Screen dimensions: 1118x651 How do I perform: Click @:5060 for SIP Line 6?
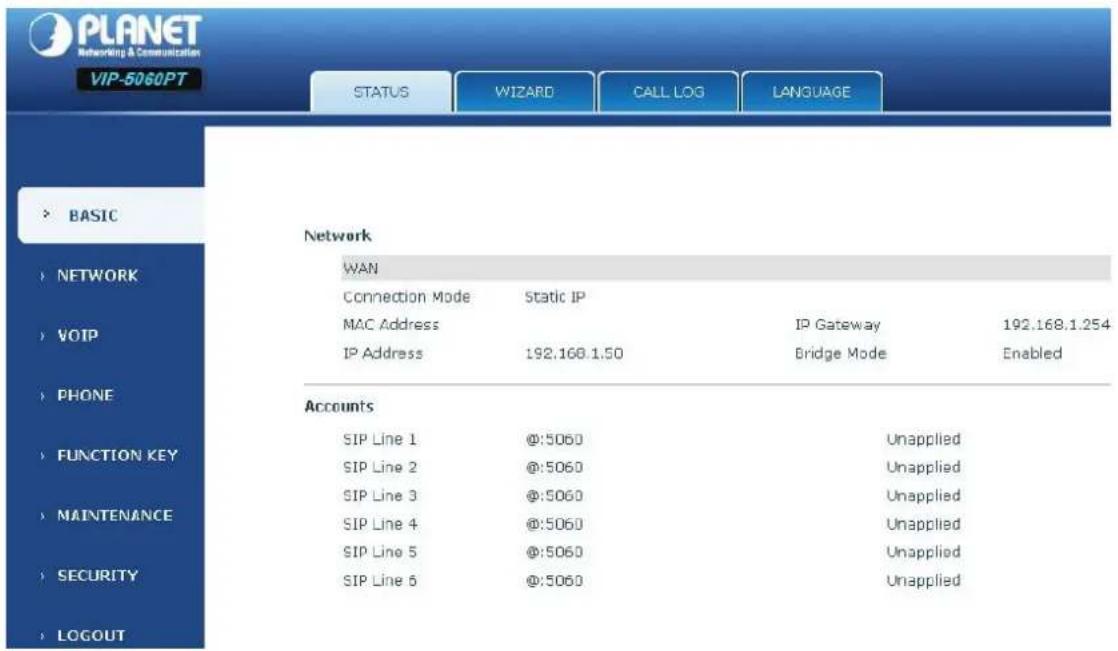(x=554, y=580)
